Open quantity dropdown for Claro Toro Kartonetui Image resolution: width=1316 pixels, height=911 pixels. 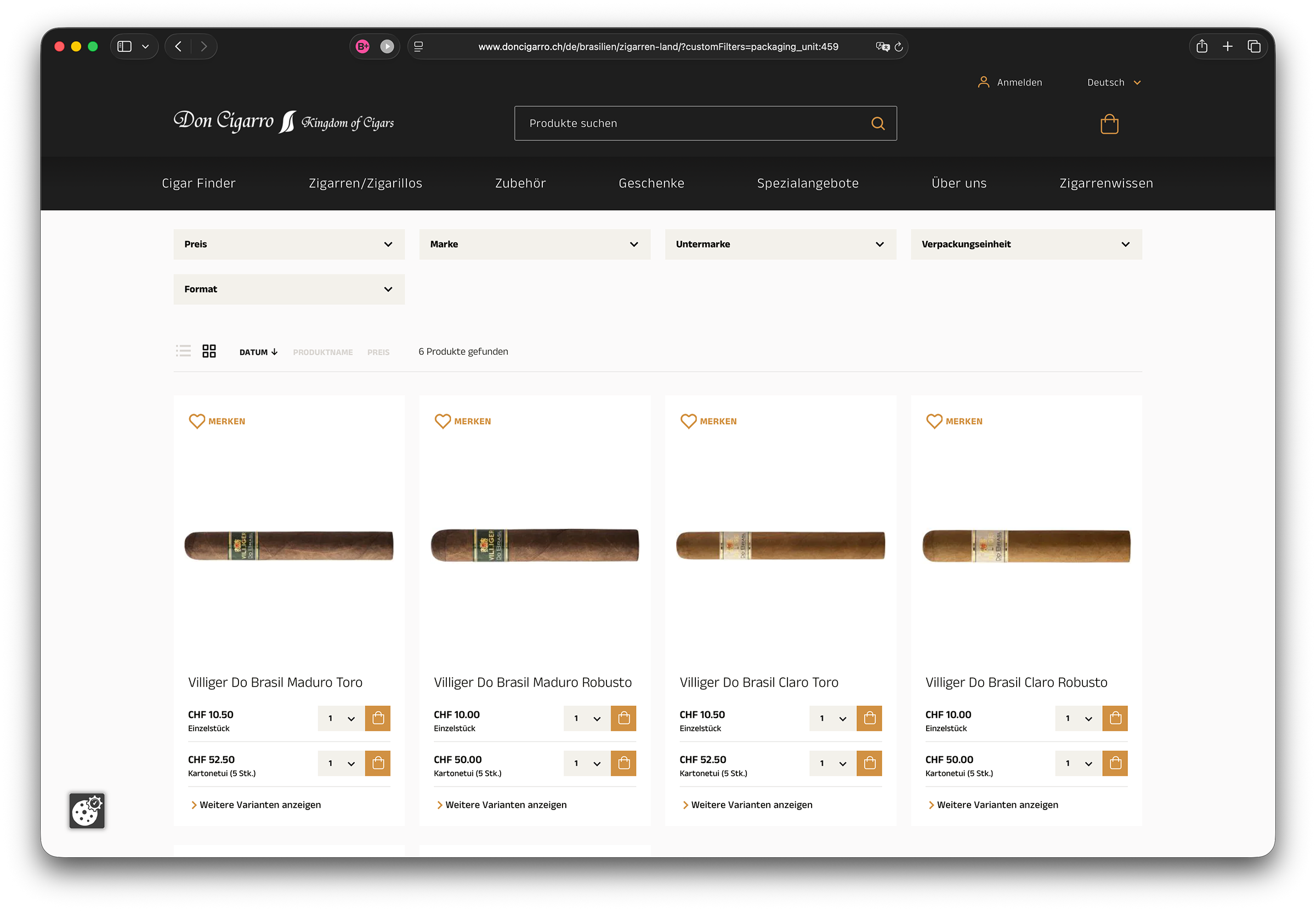832,763
